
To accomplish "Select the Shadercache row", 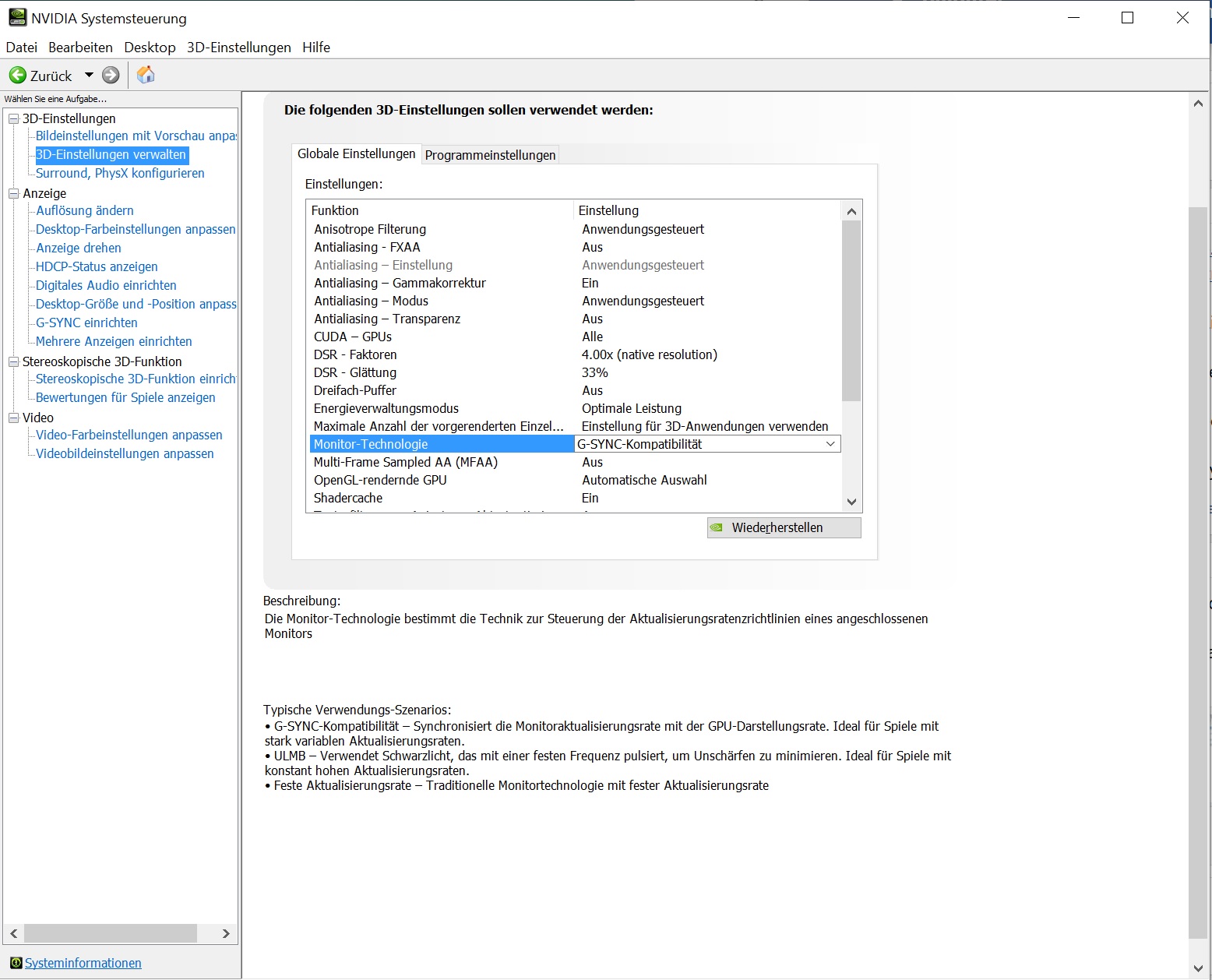I will point(575,498).
